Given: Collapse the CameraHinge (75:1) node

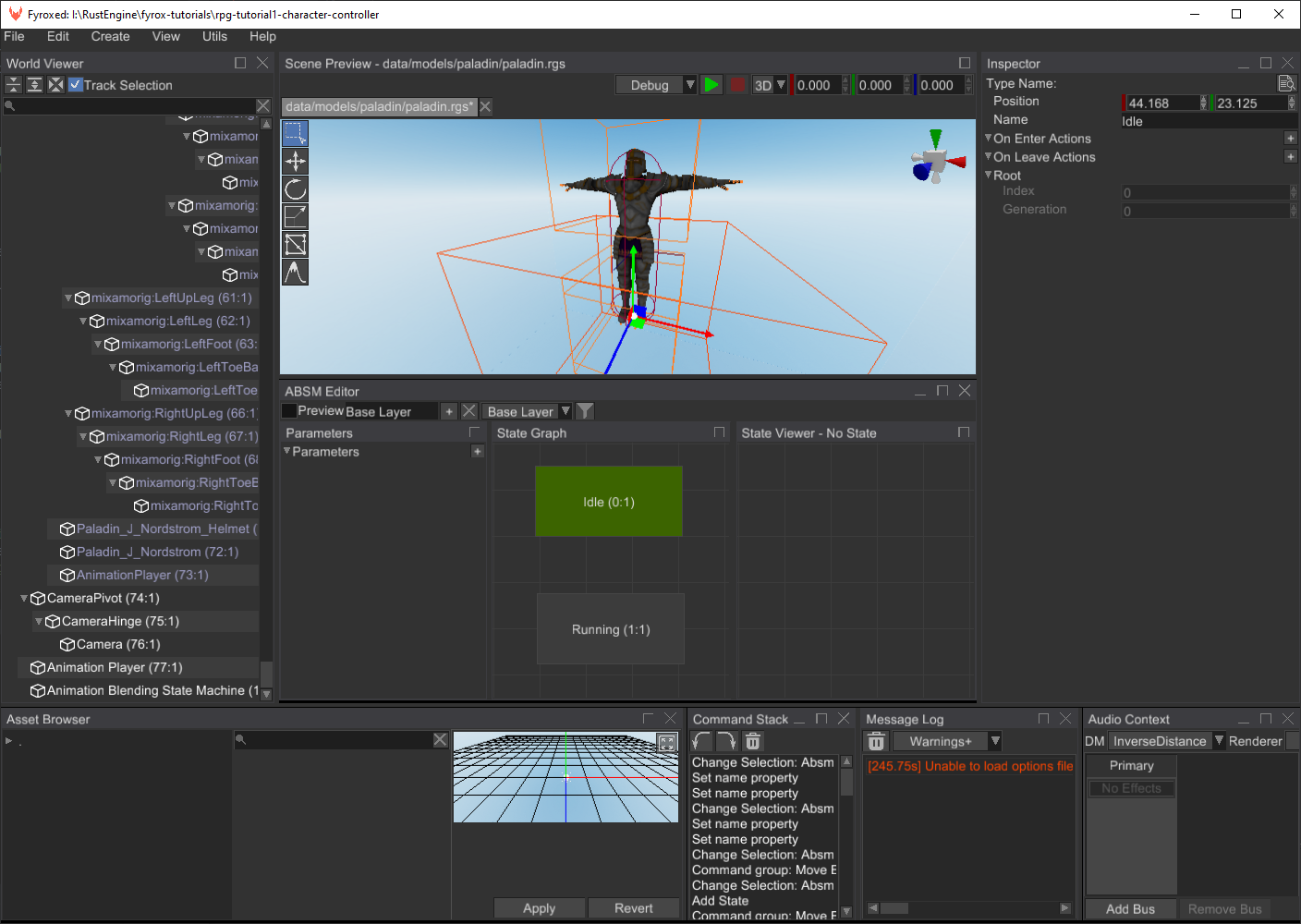Looking at the screenshot, I should coord(39,621).
